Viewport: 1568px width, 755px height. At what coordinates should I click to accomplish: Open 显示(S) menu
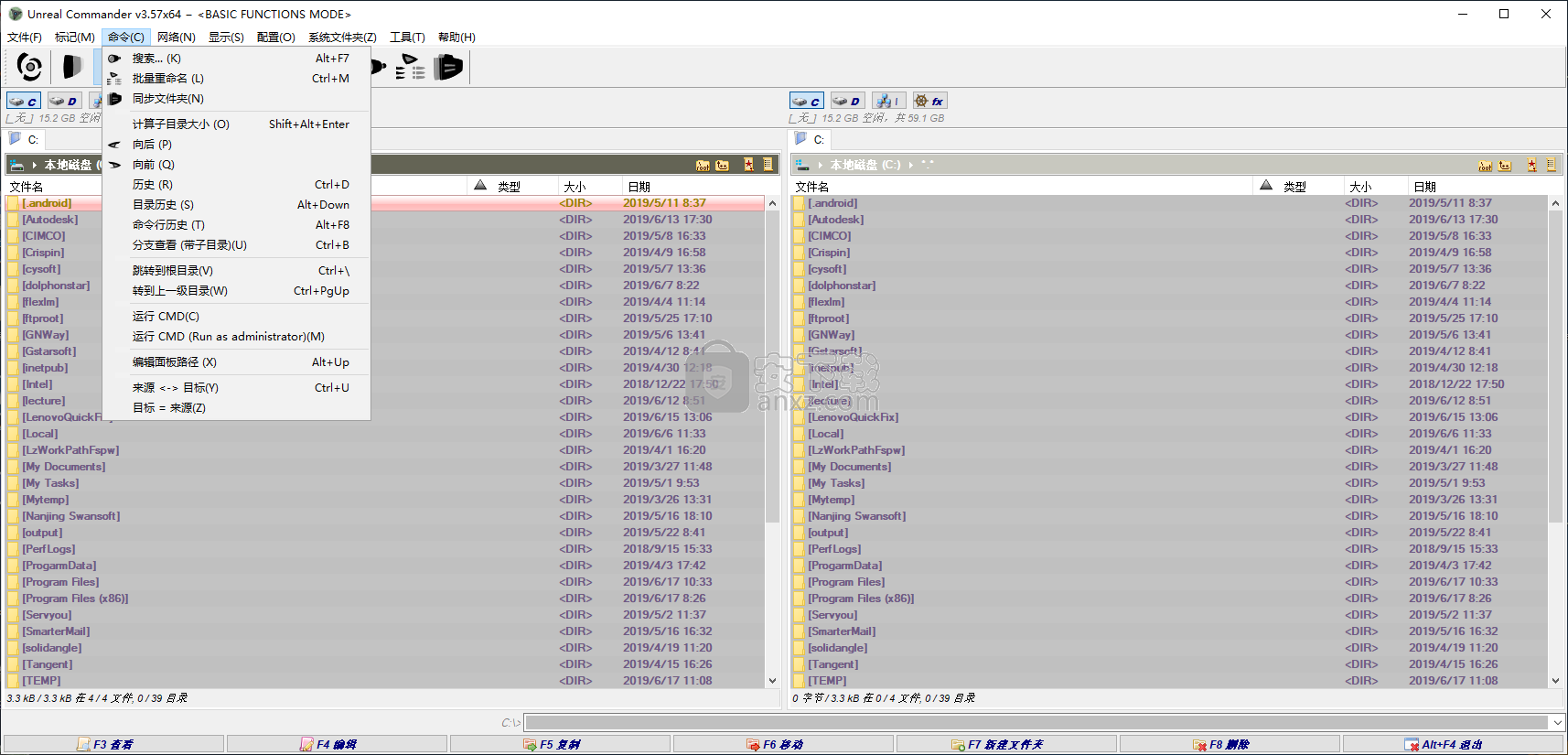click(x=226, y=38)
